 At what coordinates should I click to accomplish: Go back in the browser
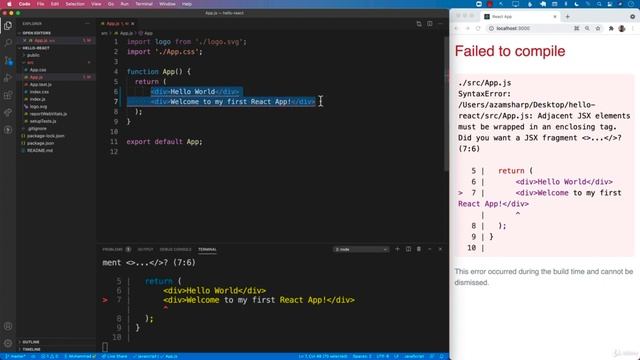[x=456, y=29]
